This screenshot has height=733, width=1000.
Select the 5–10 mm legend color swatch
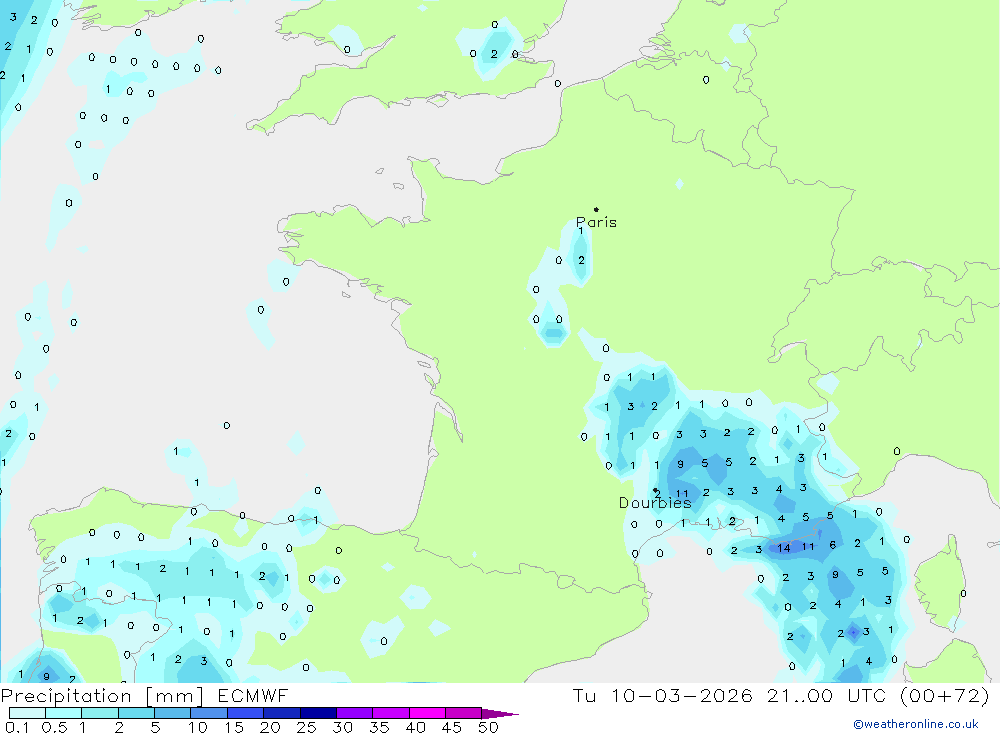coord(172,713)
